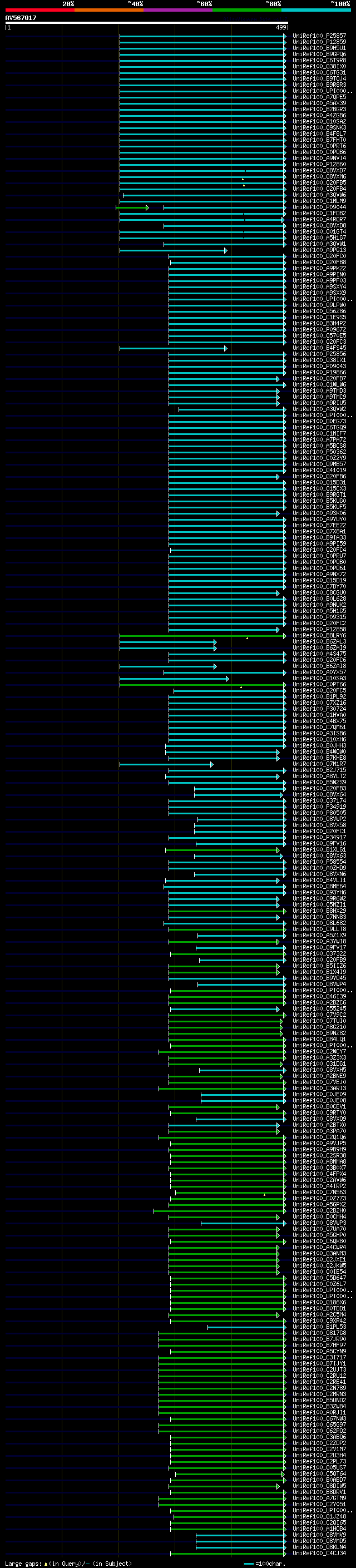Select hit label UniRef100_D0EG73
356x1568 pixels.
tap(319, 421)
